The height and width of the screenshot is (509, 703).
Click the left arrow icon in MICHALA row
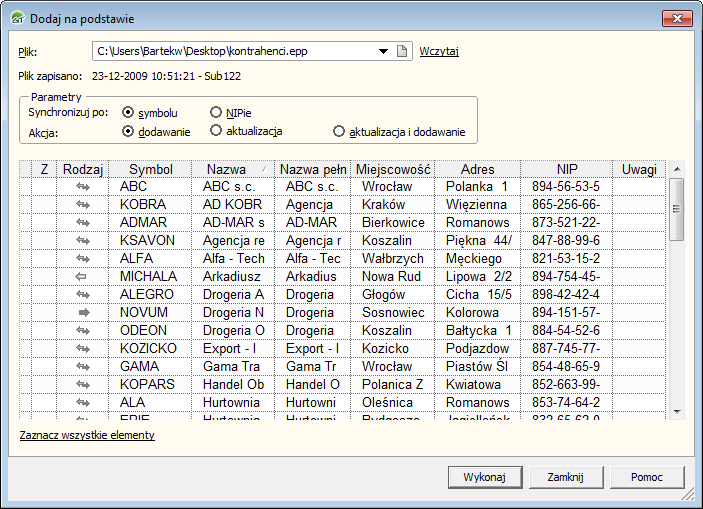point(83,276)
